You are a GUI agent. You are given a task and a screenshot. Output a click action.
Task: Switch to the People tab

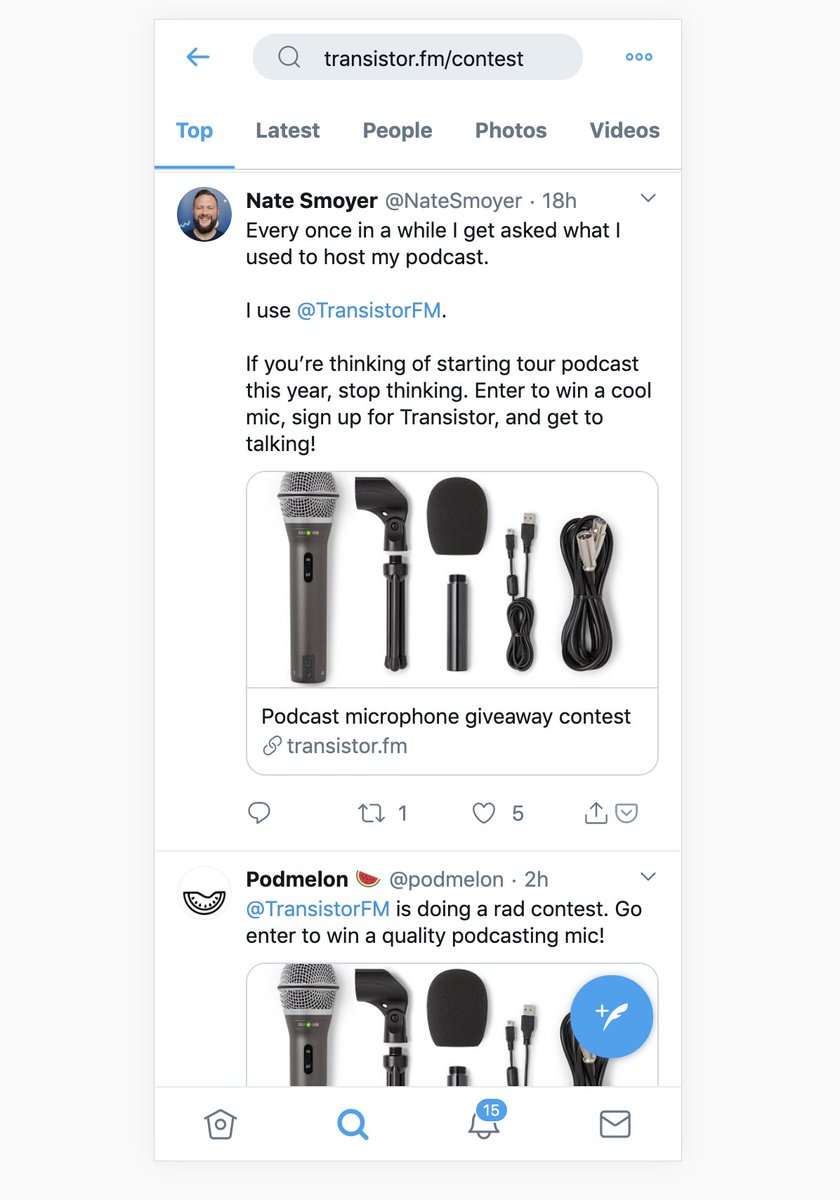(397, 130)
